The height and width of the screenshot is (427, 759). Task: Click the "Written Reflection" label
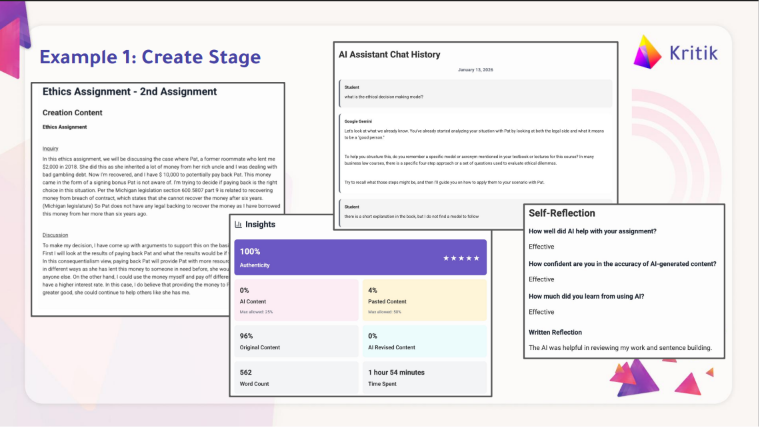[555, 333]
